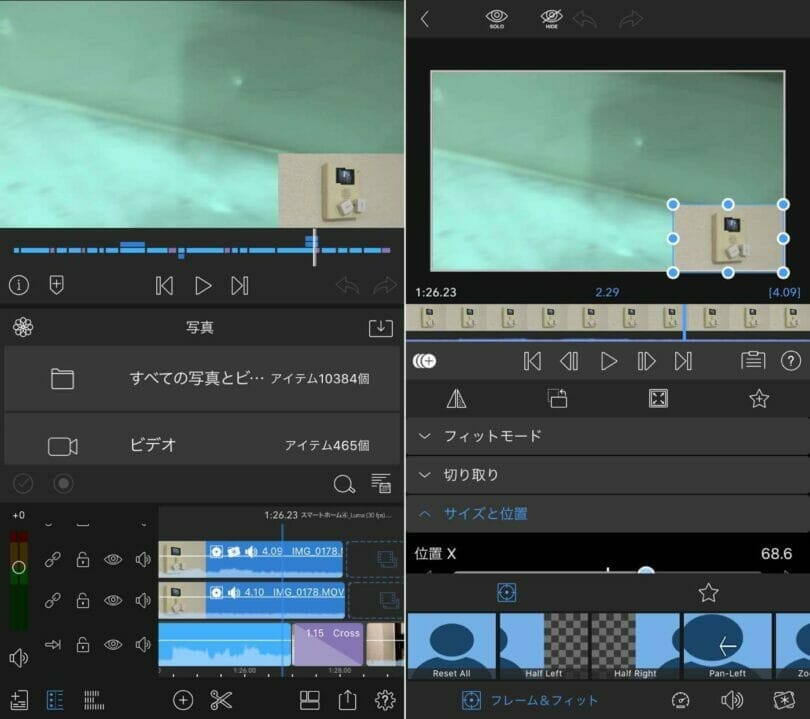Image resolution: width=810 pixels, height=719 pixels.
Task: Flip the clip with mirror icon
Action: pos(456,398)
